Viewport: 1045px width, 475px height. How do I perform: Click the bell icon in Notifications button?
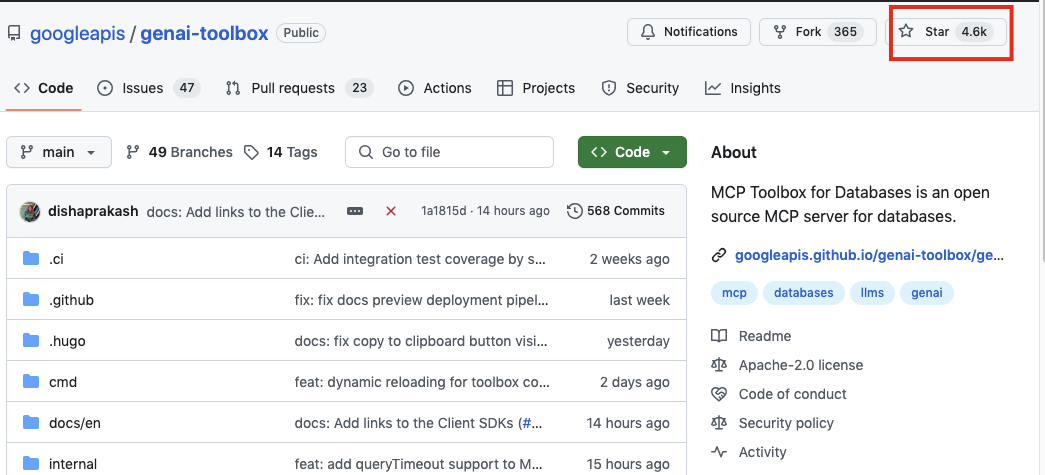click(647, 32)
